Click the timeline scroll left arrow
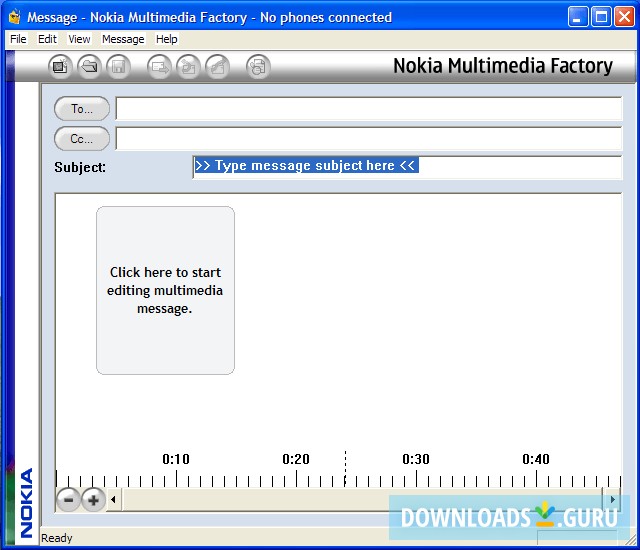640x550 pixels. pyautogui.click(x=113, y=499)
